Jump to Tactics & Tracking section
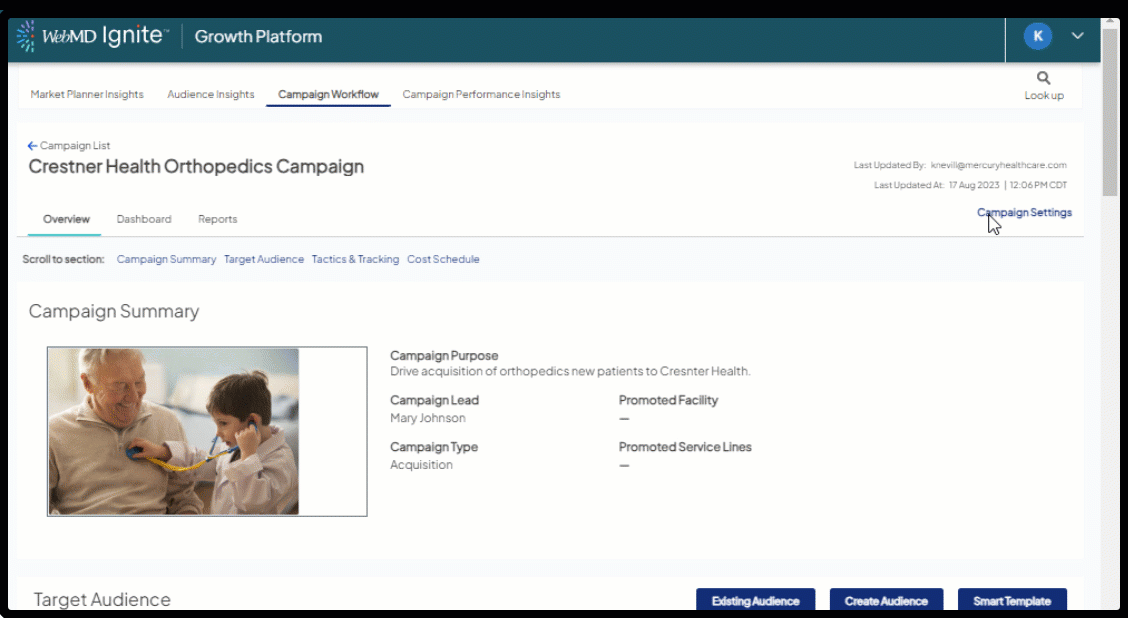This screenshot has width=1128, height=618. coord(355,259)
